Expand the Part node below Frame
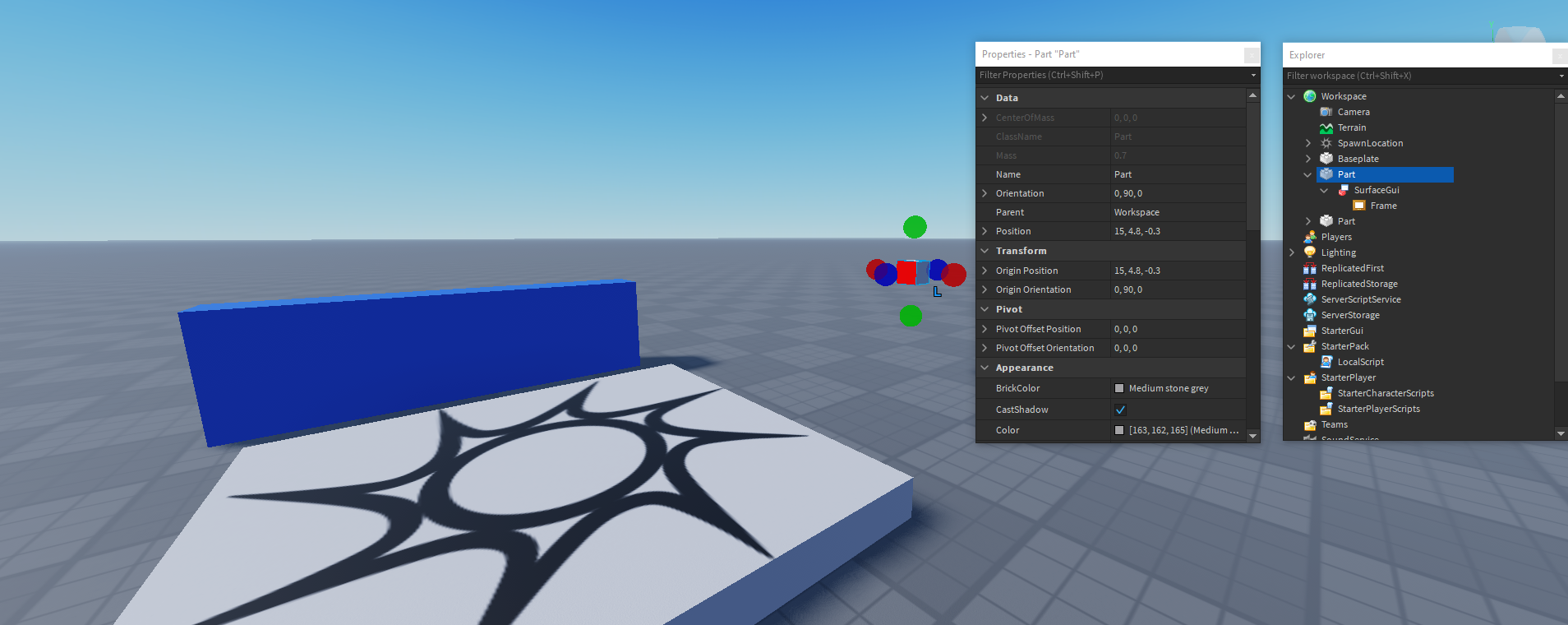This screenshot has width=1568, height=625. tap(1308, 221)
